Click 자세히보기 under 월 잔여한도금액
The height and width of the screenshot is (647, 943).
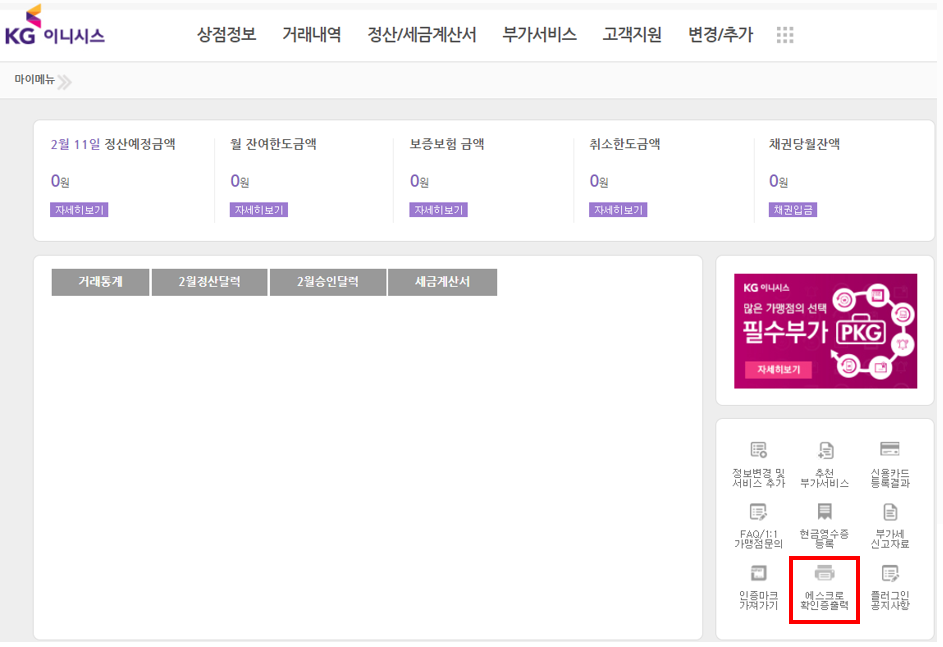pos(259,210)
